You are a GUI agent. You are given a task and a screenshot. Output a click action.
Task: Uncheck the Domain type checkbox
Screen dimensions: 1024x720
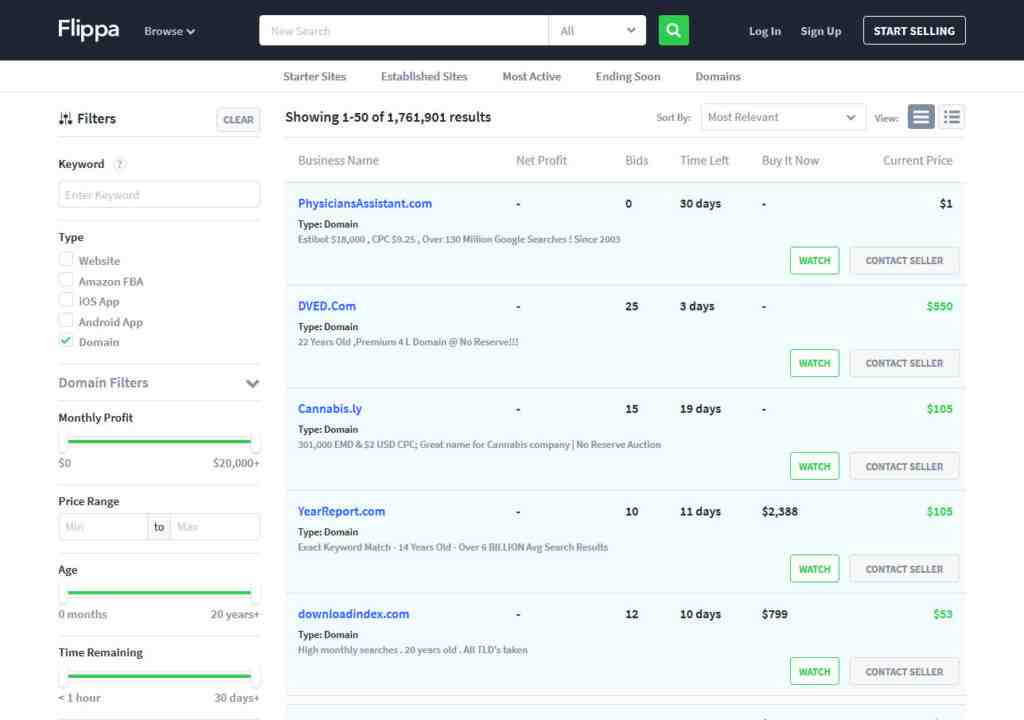pos(66,341)
